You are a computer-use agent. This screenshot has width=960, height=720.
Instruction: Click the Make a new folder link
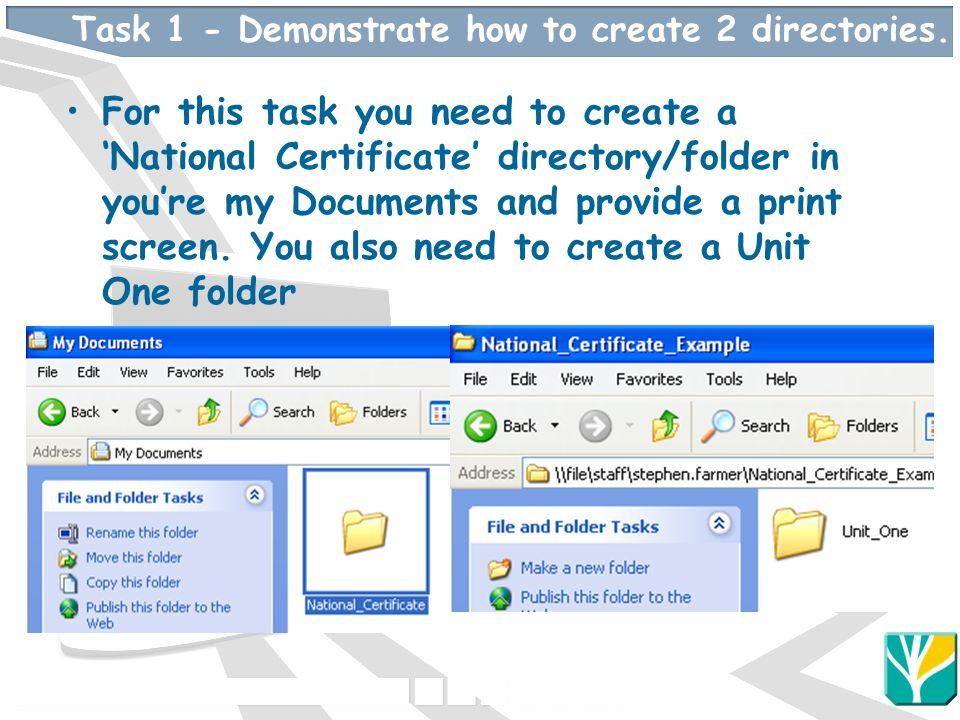(585, 568)
